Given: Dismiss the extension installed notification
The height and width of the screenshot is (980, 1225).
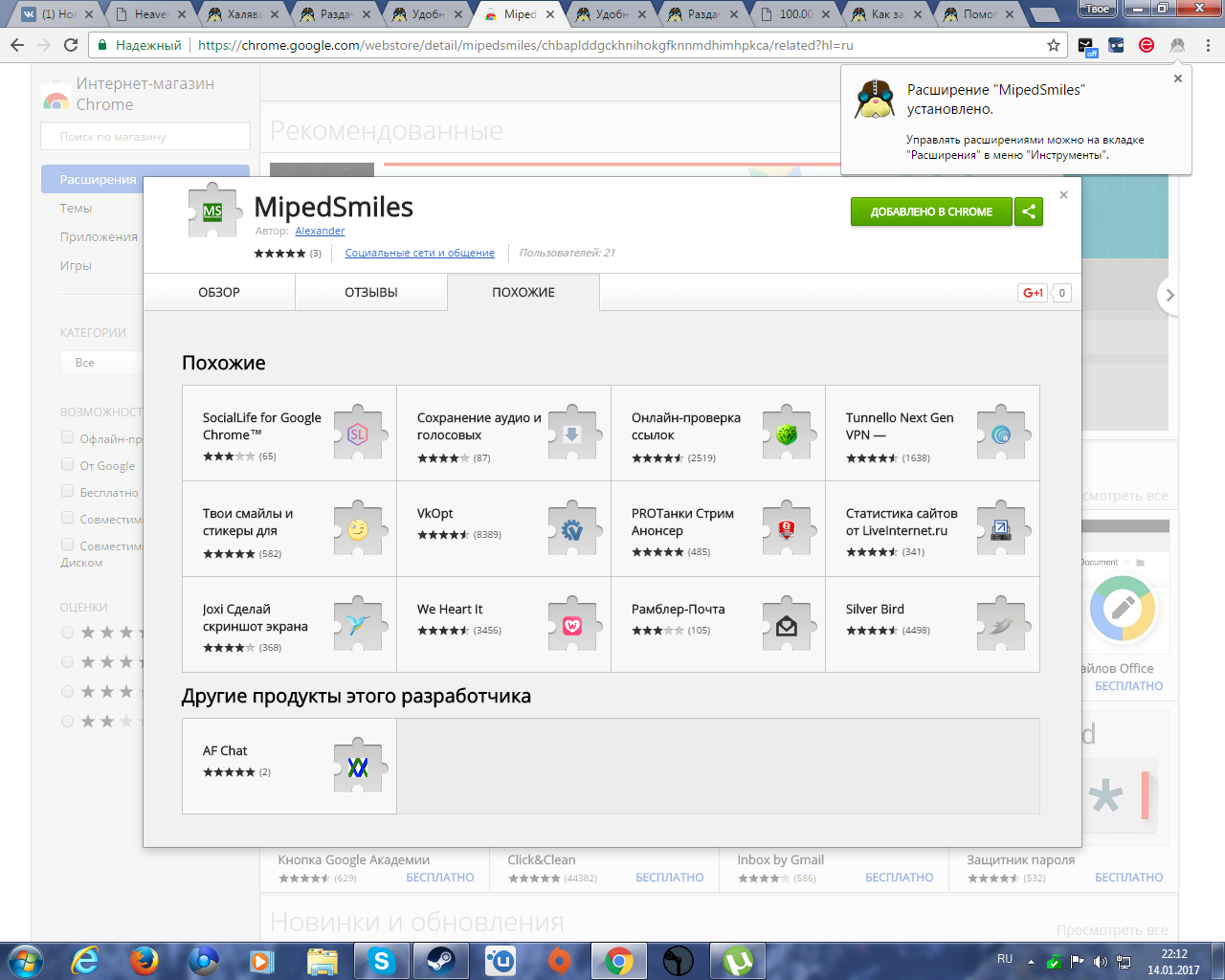Looking at the screenshot, I should (1178, 78).
